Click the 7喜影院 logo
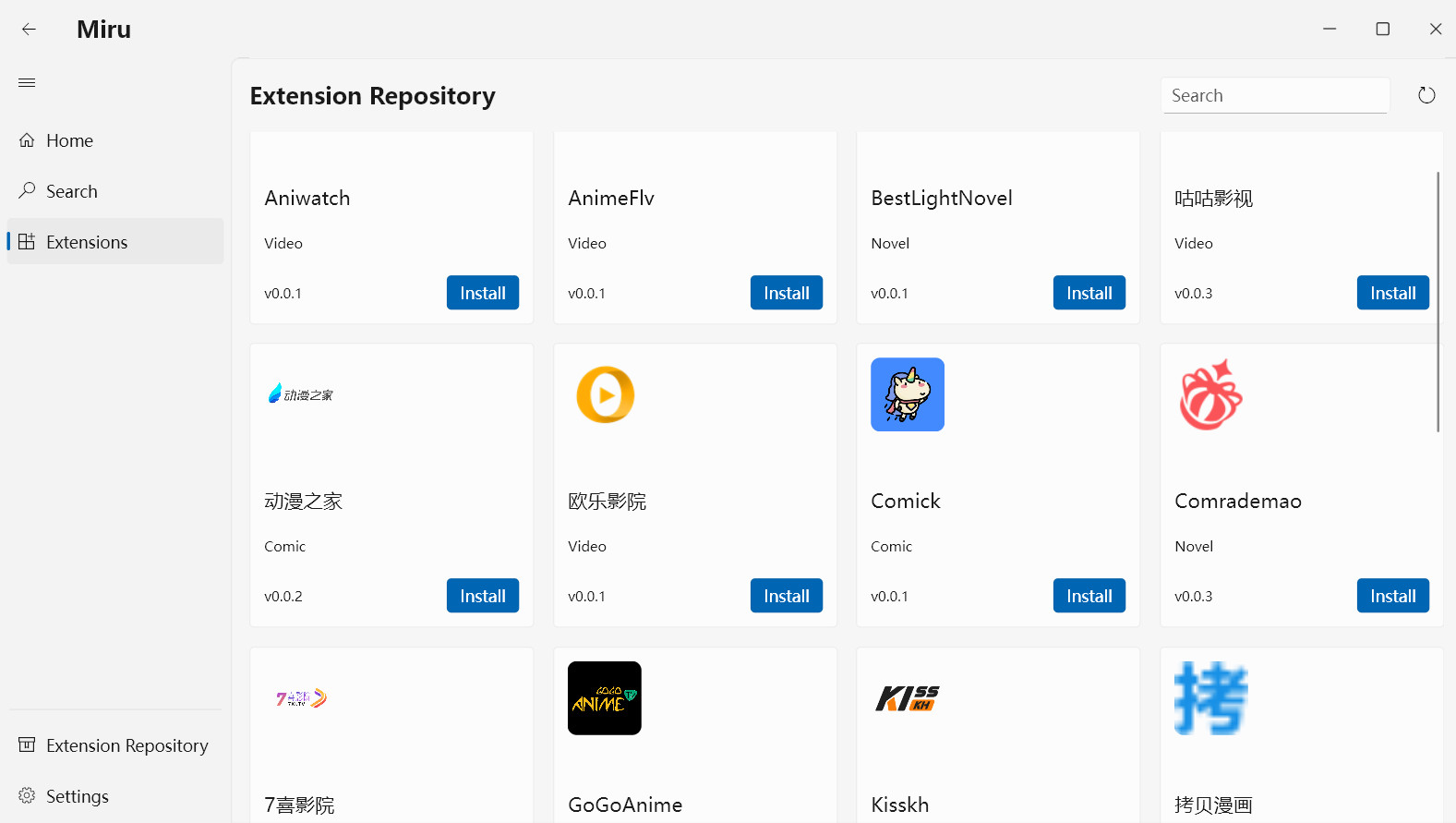This screenshot has width=1456, height=823. tap(301, 698)
